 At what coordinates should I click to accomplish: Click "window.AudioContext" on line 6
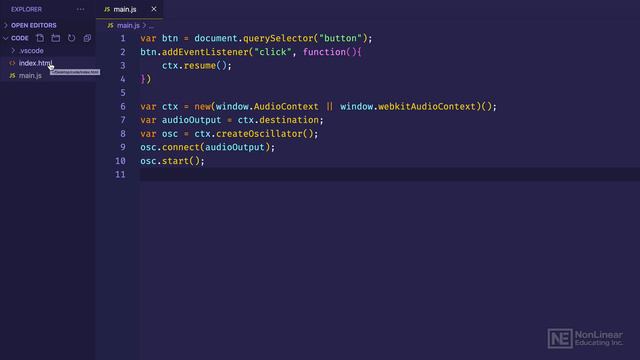point(267,107)
